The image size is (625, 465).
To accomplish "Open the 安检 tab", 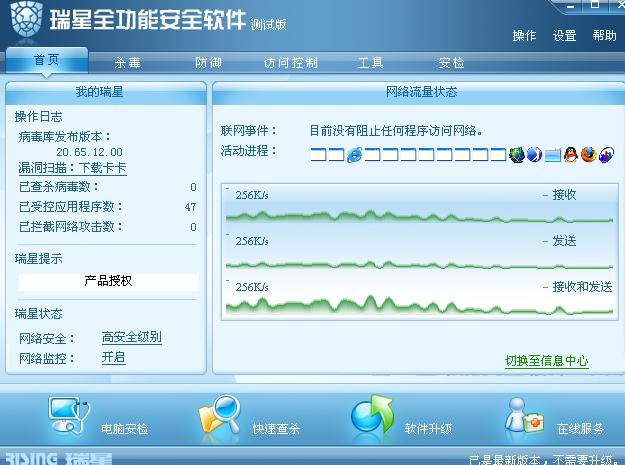I will 451,63.
